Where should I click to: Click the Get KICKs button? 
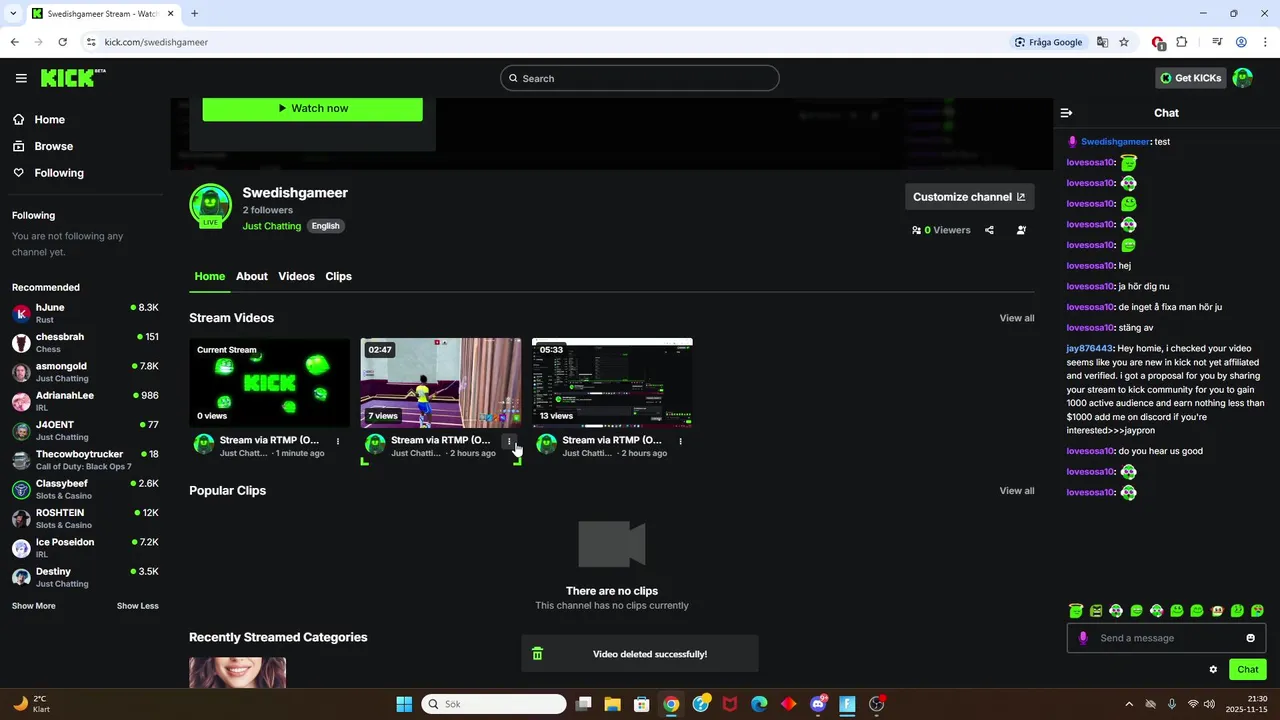coord(1190,78)
